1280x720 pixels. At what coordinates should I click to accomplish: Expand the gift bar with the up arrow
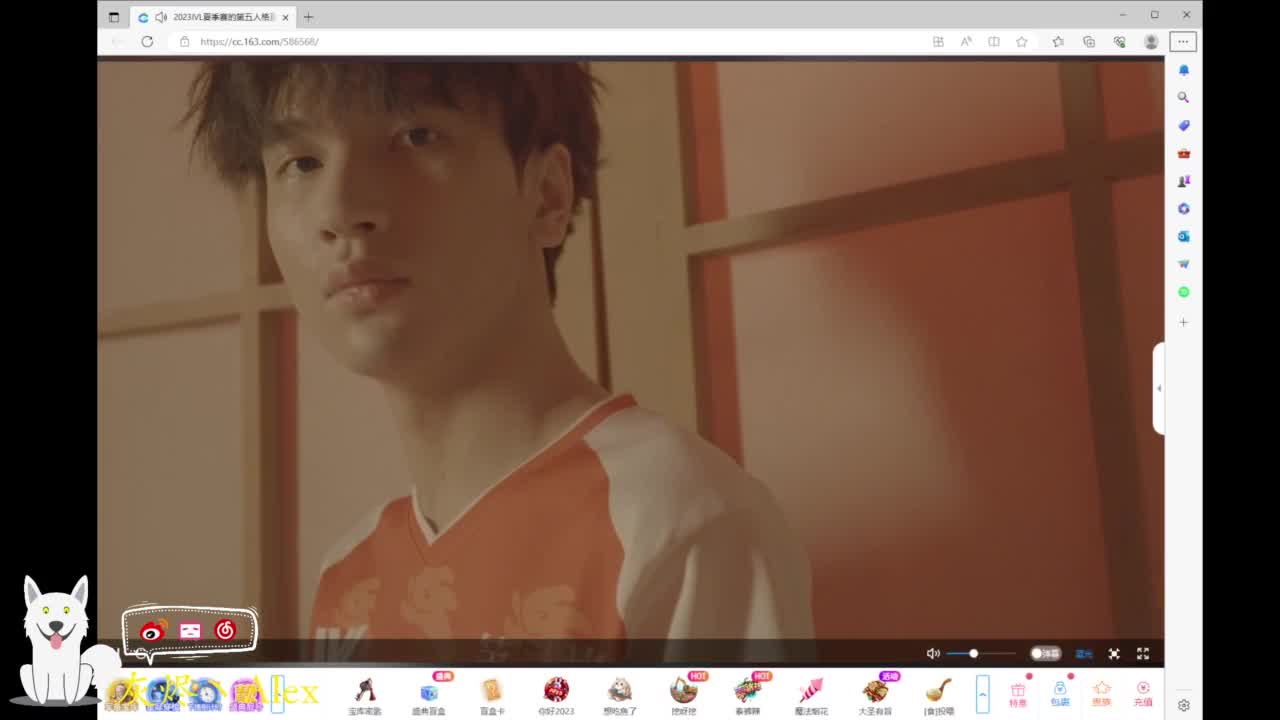(982, 693)
